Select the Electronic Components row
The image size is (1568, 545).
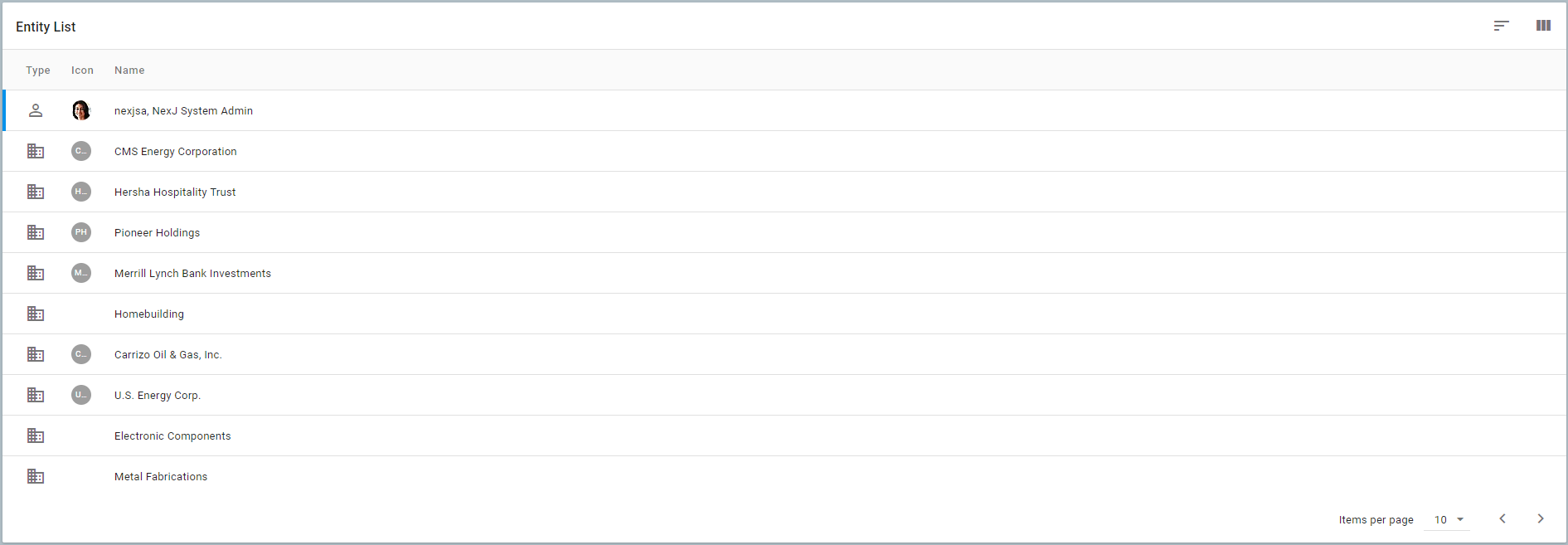click(x=172, y=436)
